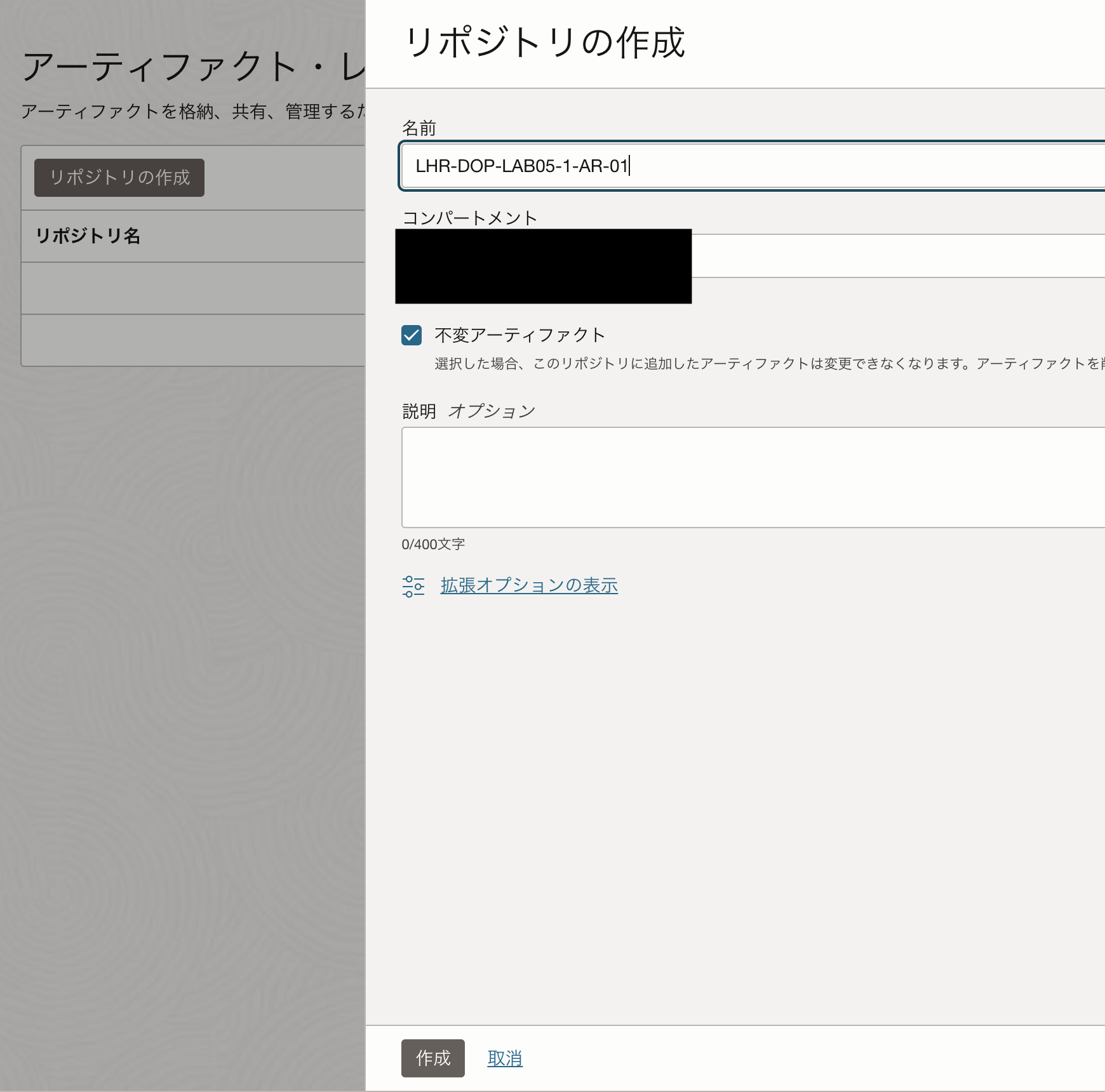
Task: Click the sliders icon beside 拡張オプションの表示
Action: (x=413, y=586)
